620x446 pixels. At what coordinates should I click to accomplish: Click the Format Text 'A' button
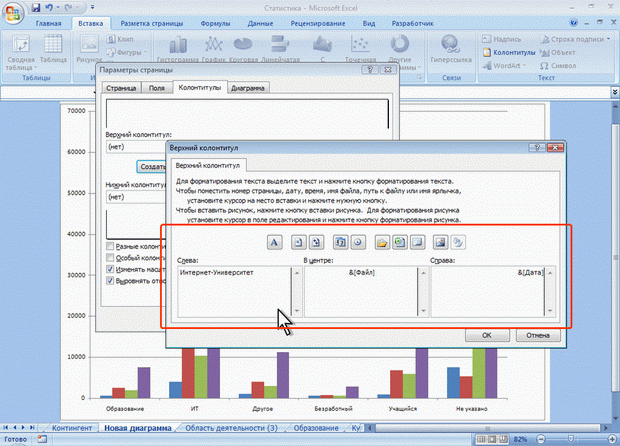[275, 242]
